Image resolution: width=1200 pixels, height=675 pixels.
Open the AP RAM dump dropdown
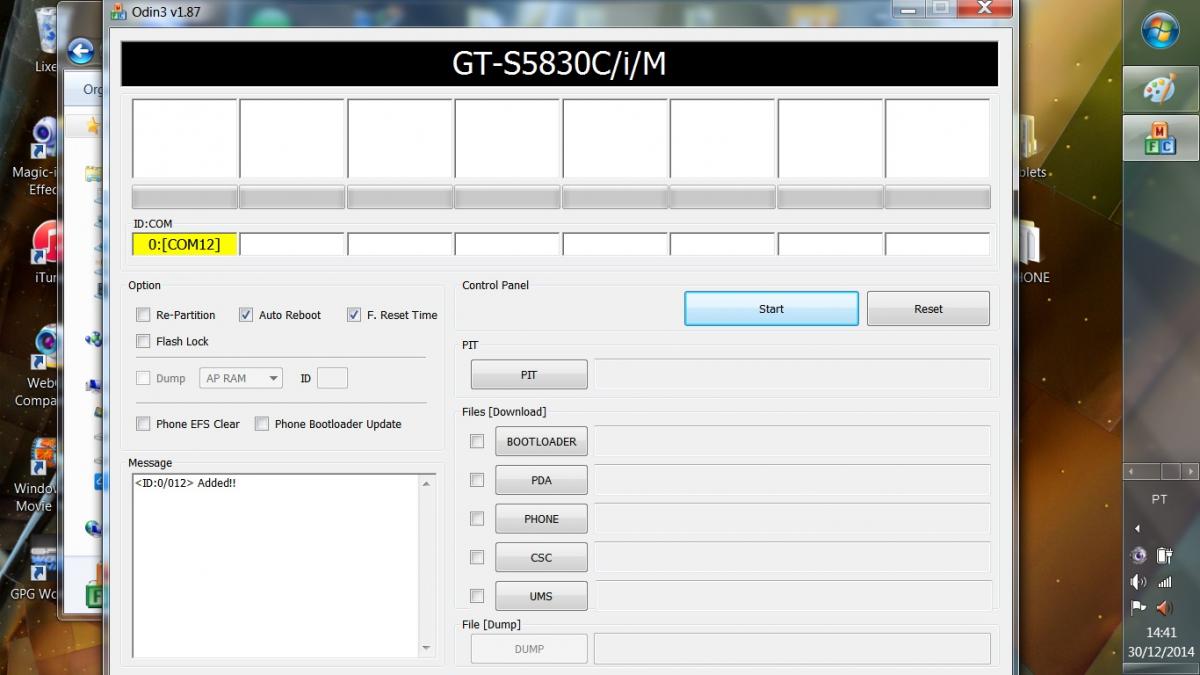point(241,378)
